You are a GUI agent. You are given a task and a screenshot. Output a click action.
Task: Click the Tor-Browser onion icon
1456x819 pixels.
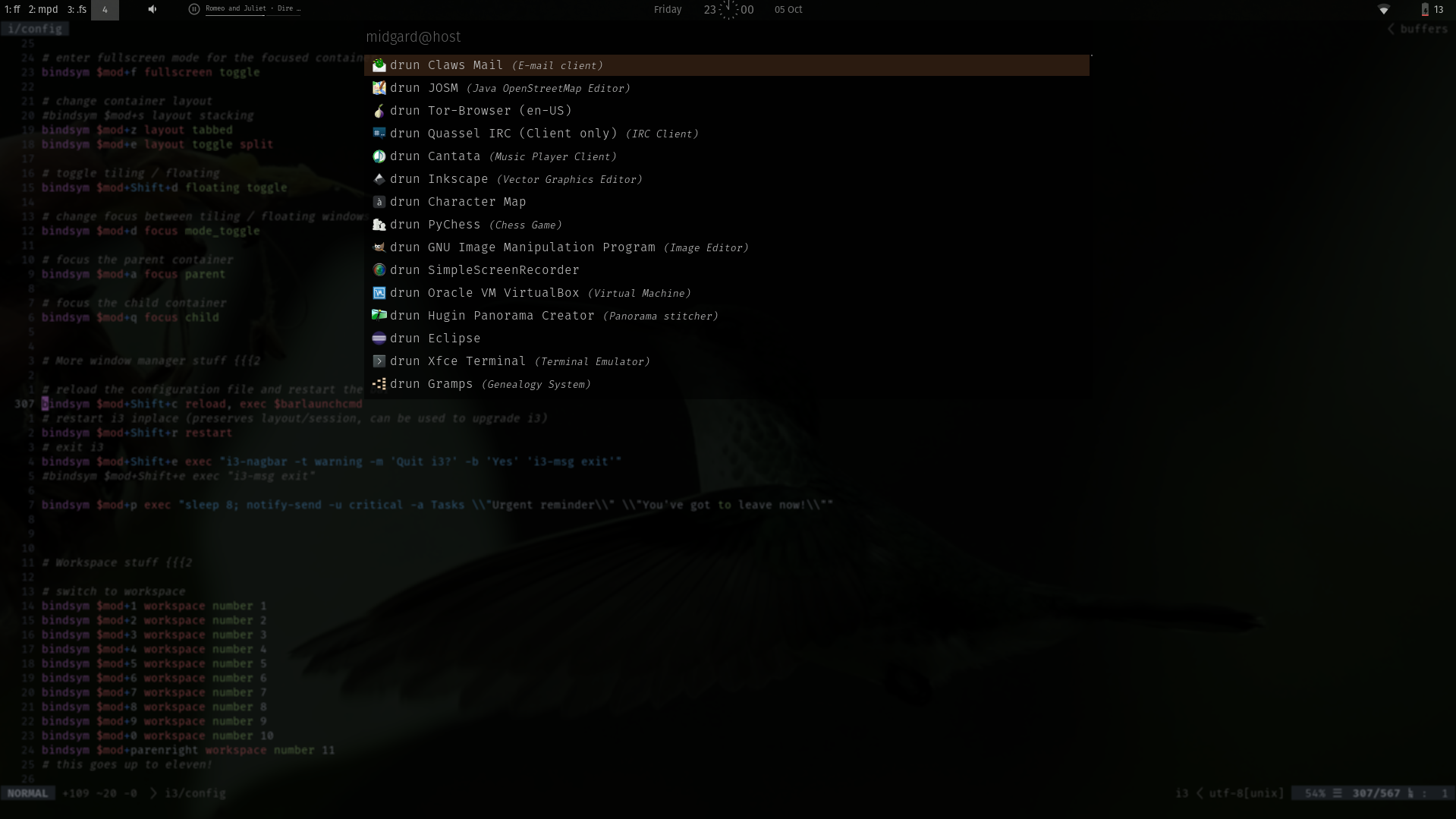(x=379, y=111)
